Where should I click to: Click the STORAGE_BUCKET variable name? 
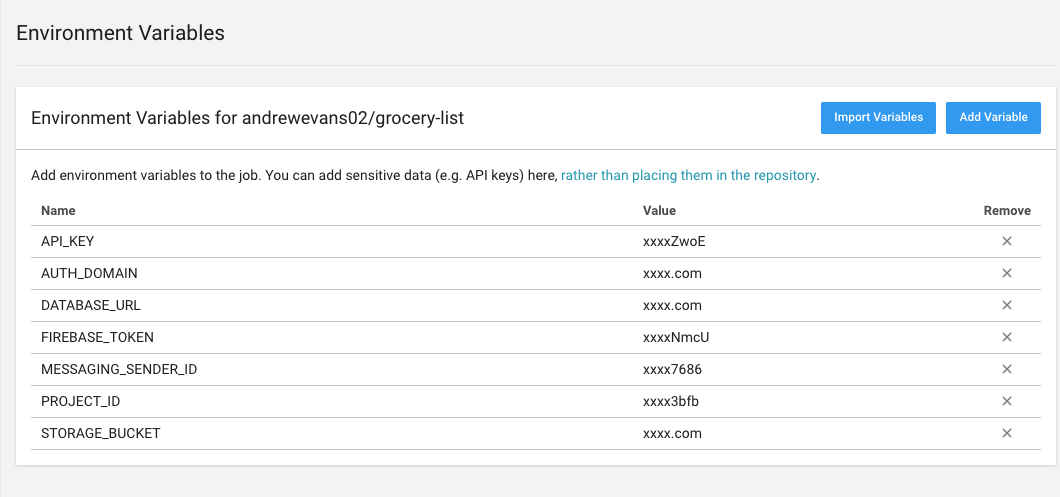tap(100, 433)
